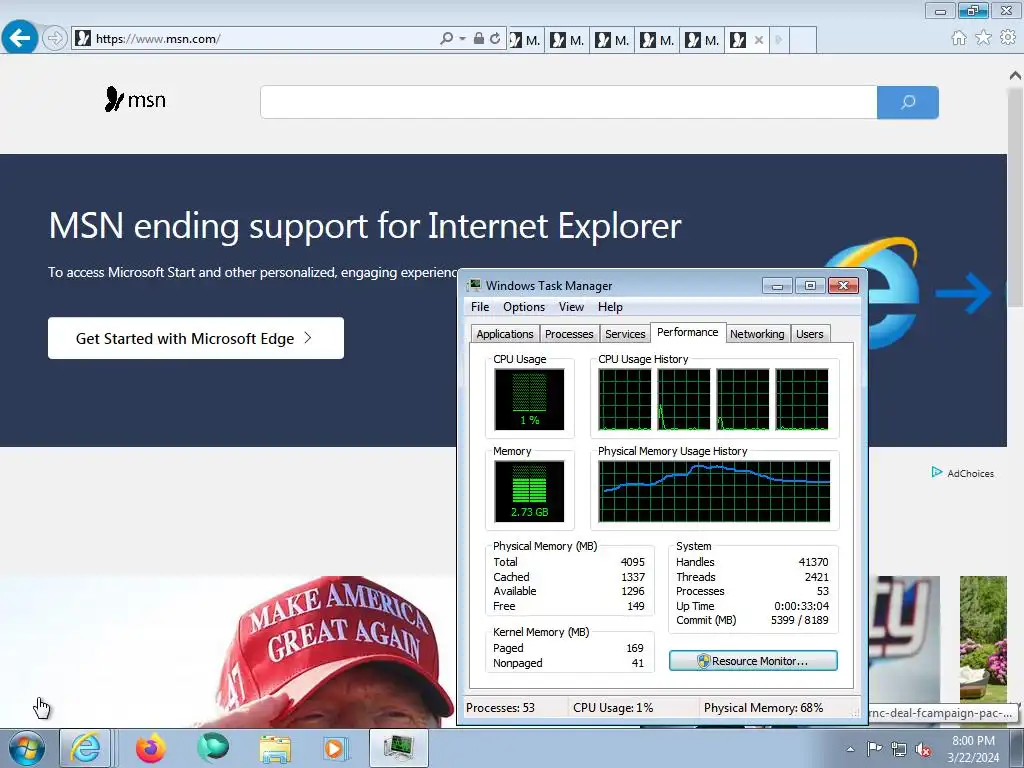Click Processes: 53 status bar entry

[x=500, y=708]
